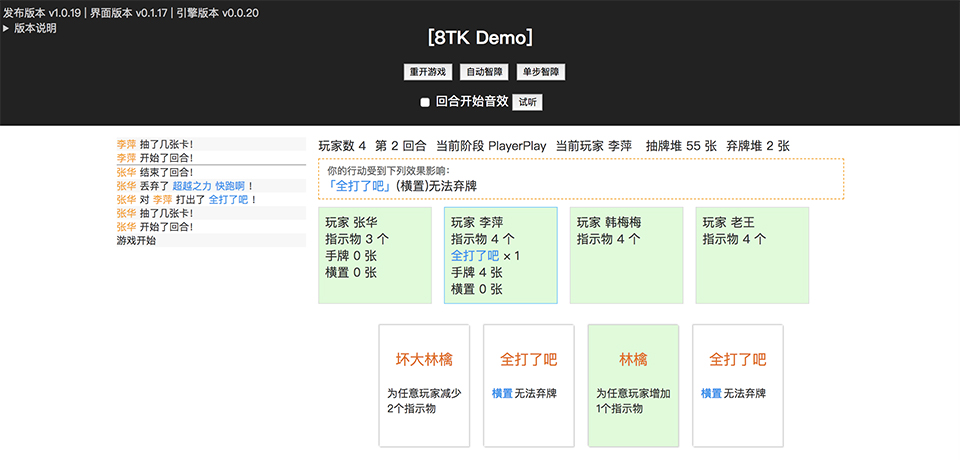Click 指示物 3 个 in 张华 panel
Image resolution: width=960 pixels, height=460 pixels.
pyautogui.click(x=356, y=239)
